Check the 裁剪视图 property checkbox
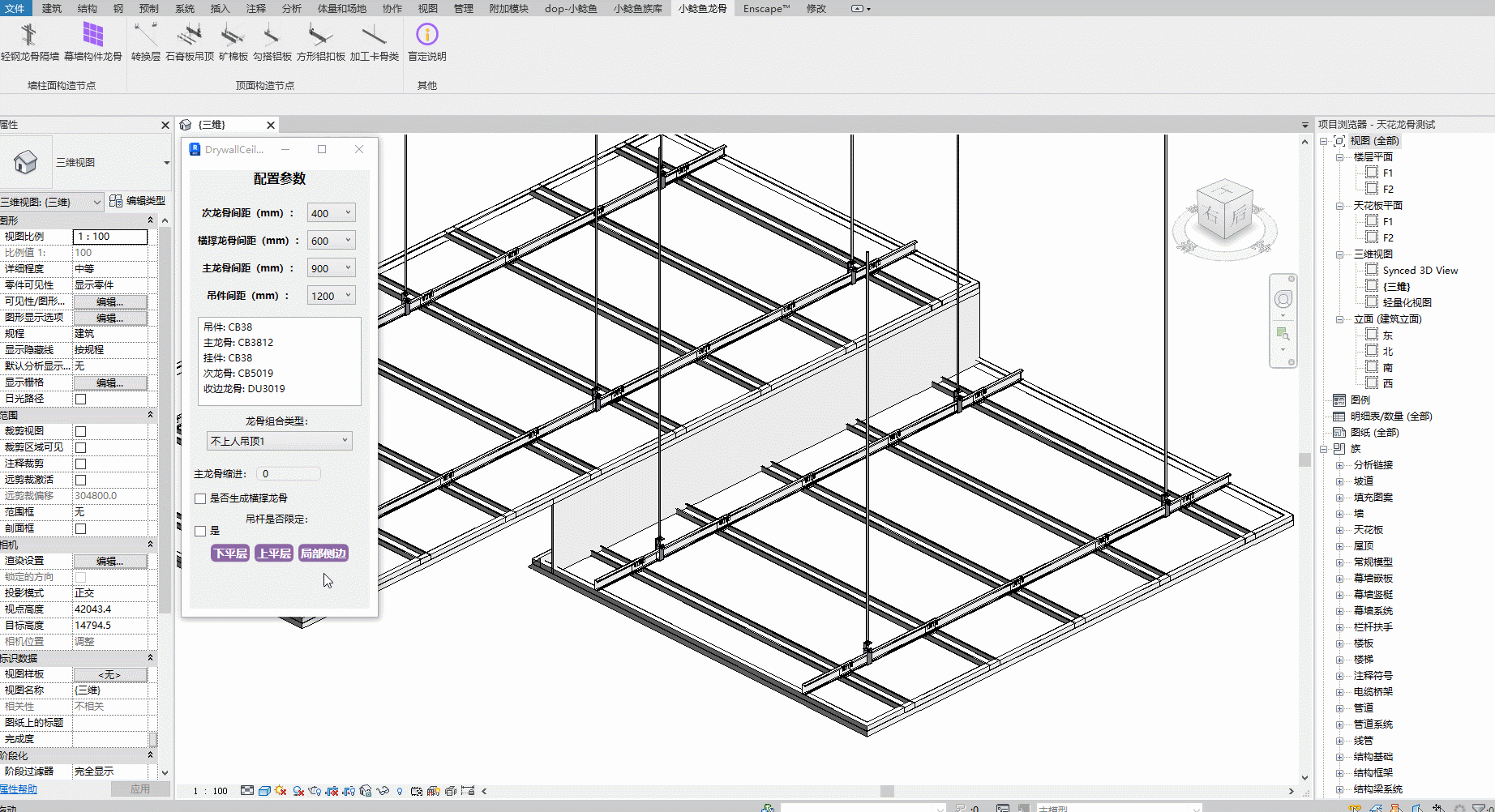1495x812 pixels. 80,431
